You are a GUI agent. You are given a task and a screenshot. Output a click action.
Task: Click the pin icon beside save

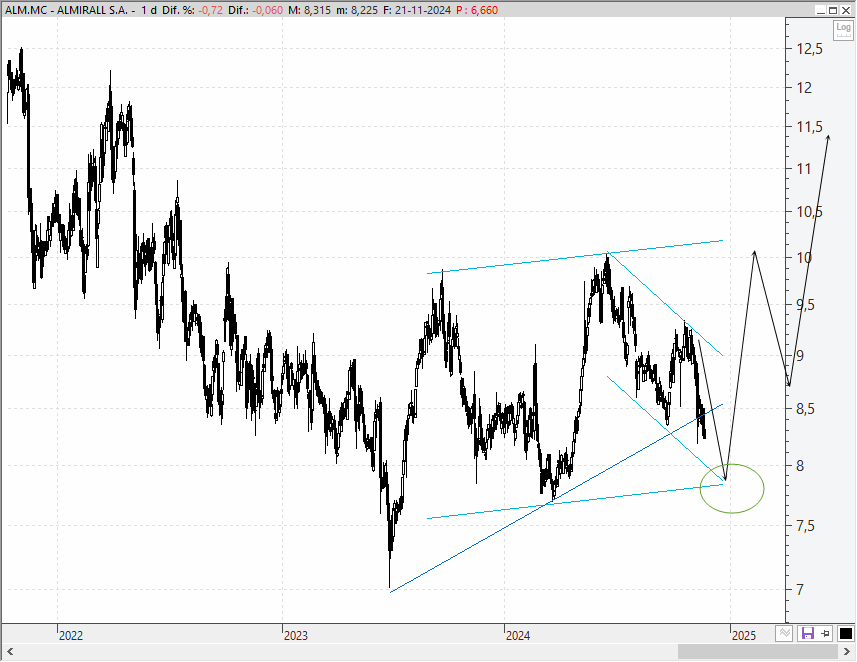[x=826, y=634]
